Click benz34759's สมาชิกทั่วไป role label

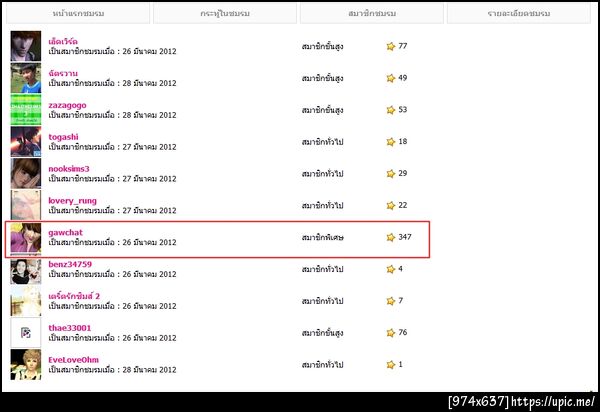322,269
